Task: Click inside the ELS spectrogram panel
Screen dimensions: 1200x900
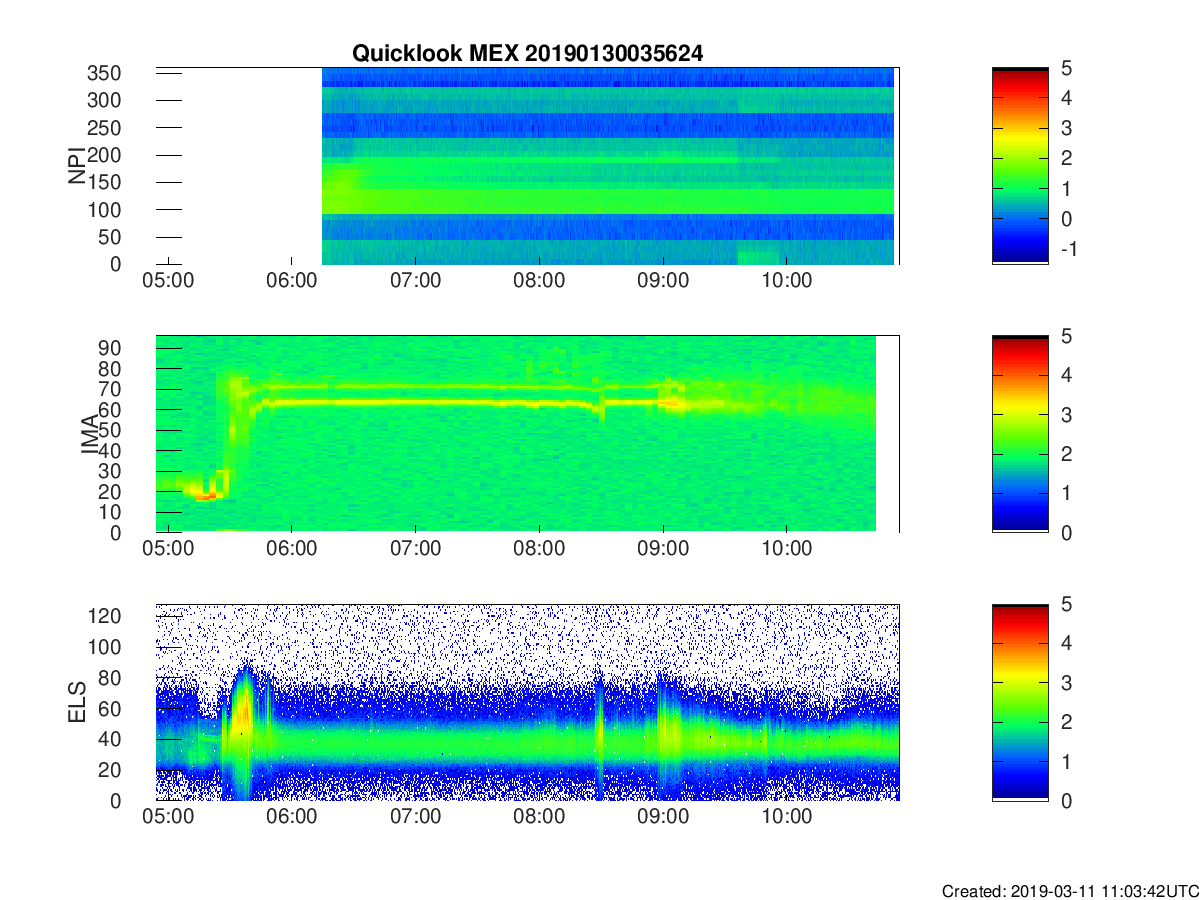Action: click(527, 702)
